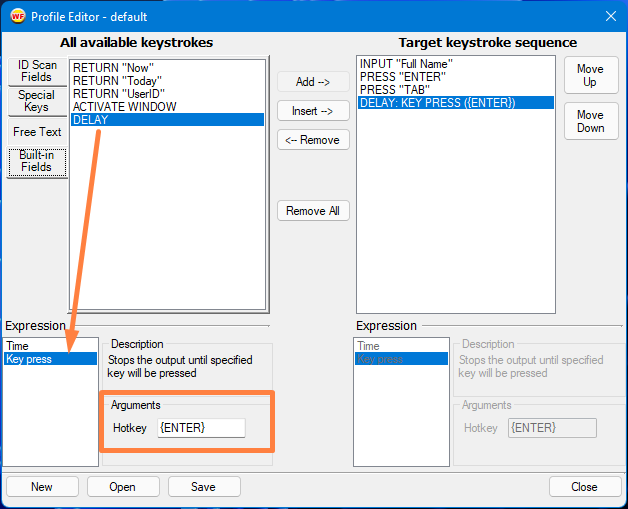Click the Move Up button

point(591,75)
